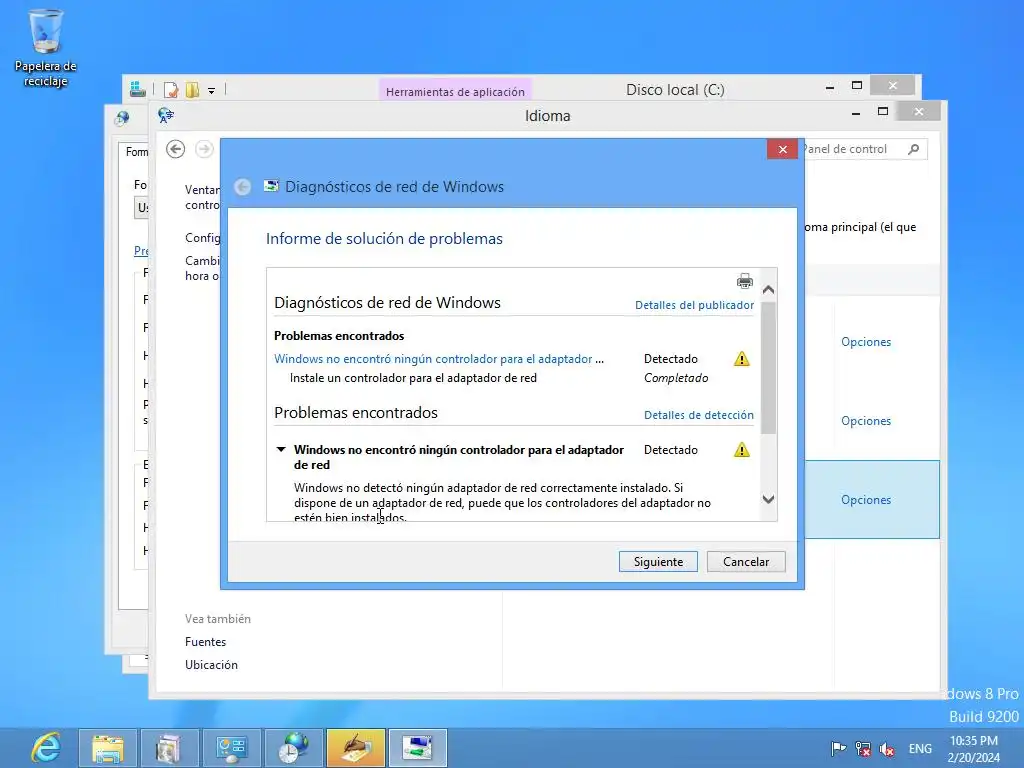Screen dimensions: 1024x768
Task: Go back in the Idioma window
Action: [175, 149]
